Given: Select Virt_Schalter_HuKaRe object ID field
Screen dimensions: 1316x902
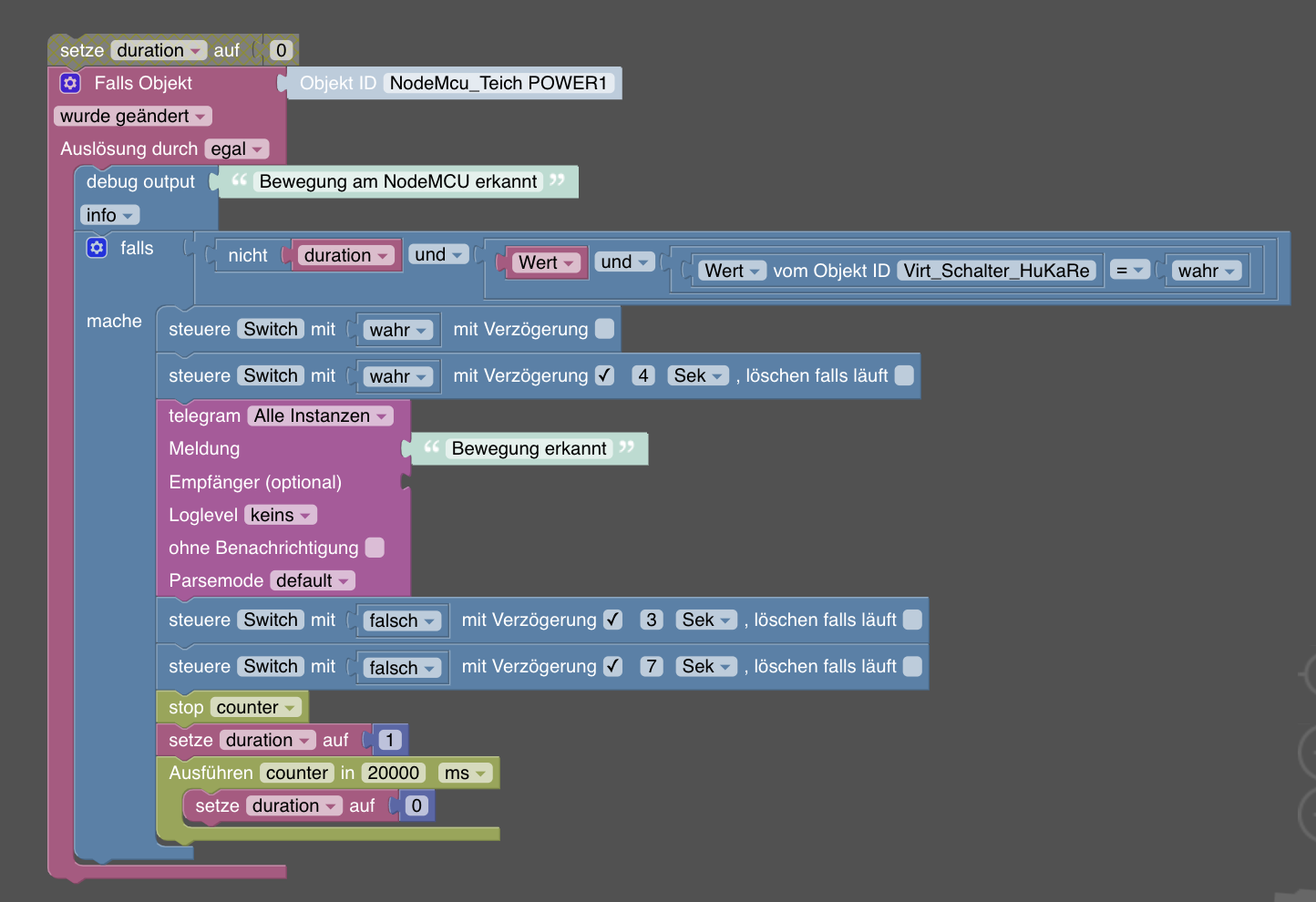Looking at the screenshot, I should pyautogui.click(x=997, y=271).
